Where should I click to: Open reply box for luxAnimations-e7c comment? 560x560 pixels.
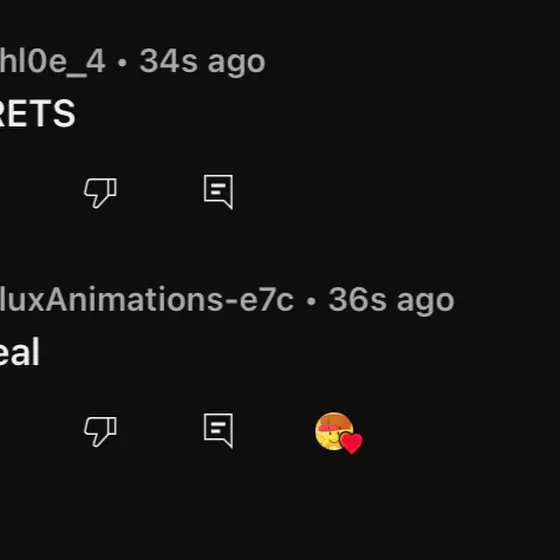click(x=219, y=430)
